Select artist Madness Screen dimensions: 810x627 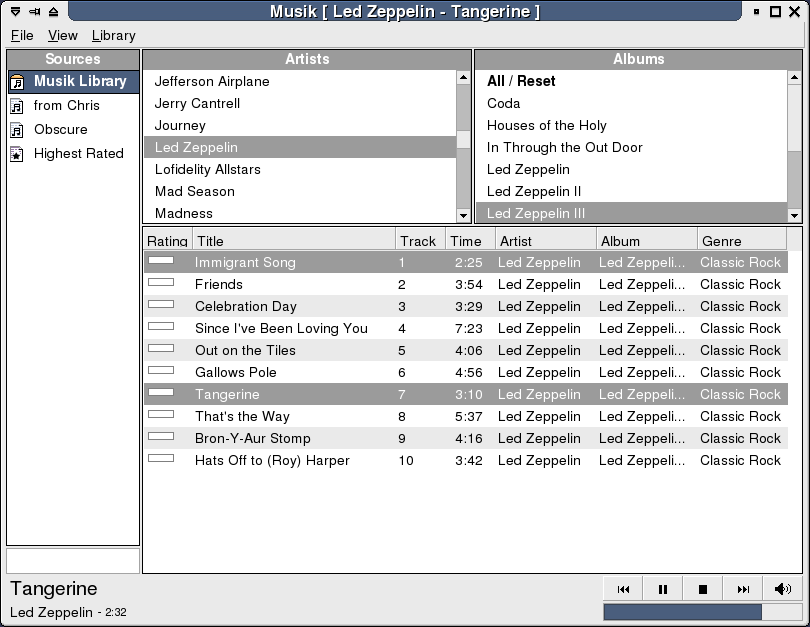[x=300, y=213]
